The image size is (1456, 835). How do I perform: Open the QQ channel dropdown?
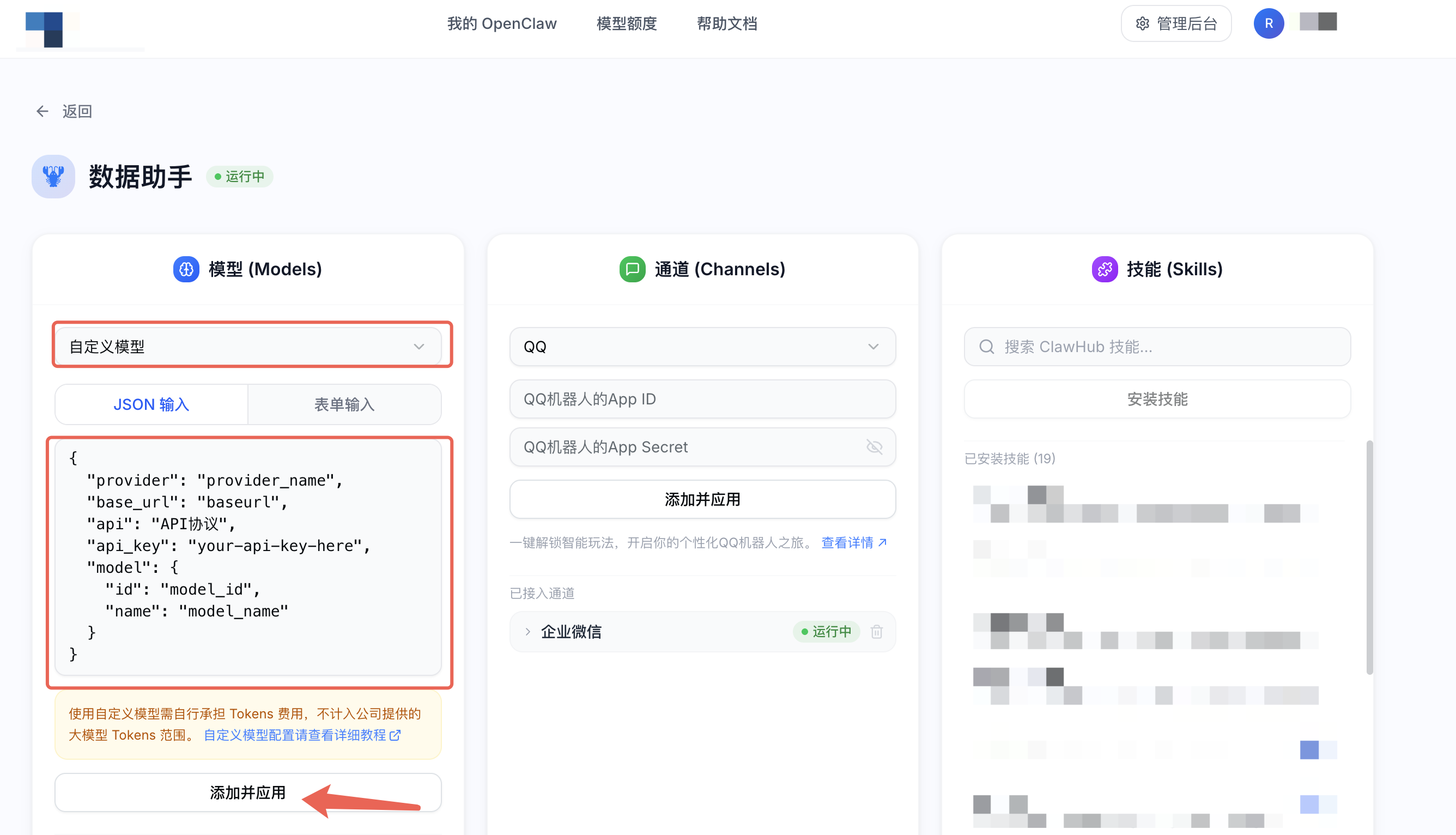pos(702,347)
